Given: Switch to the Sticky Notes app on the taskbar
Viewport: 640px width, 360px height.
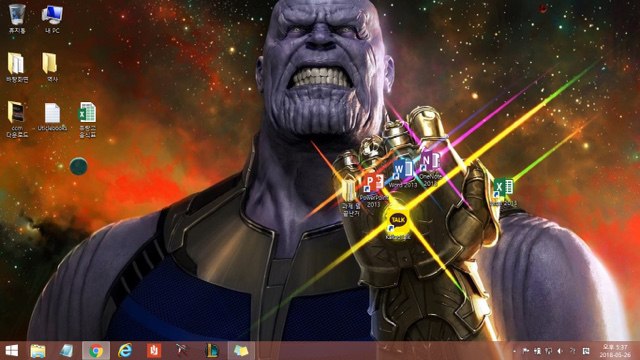Looking at the screenshot, I should pyautogui.click(x=241, y=351).
